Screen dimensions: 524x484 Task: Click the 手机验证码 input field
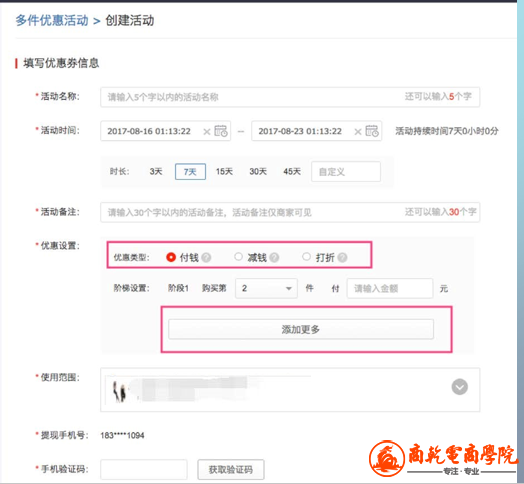click(x=144, y=470)
